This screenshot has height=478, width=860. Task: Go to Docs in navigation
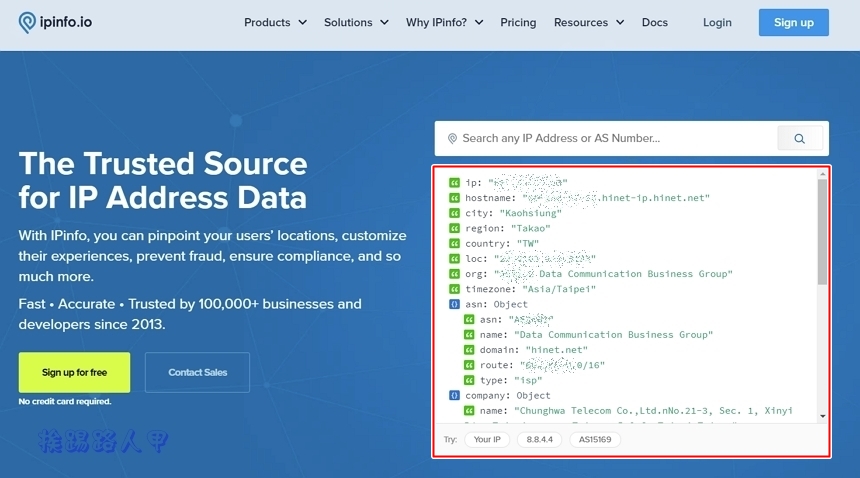(655, 22)
